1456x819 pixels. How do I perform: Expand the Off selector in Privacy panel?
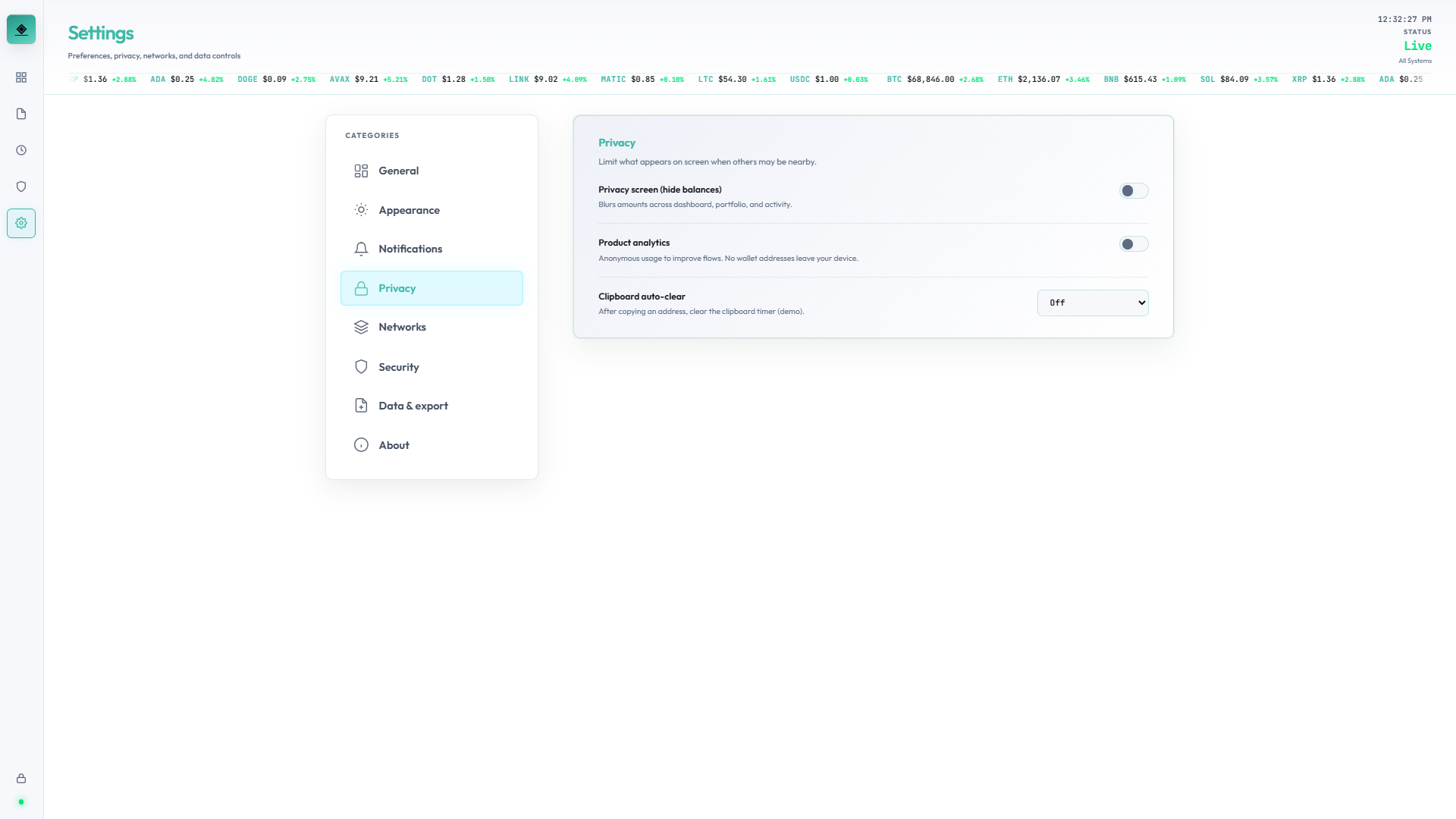pos(1092,303)
